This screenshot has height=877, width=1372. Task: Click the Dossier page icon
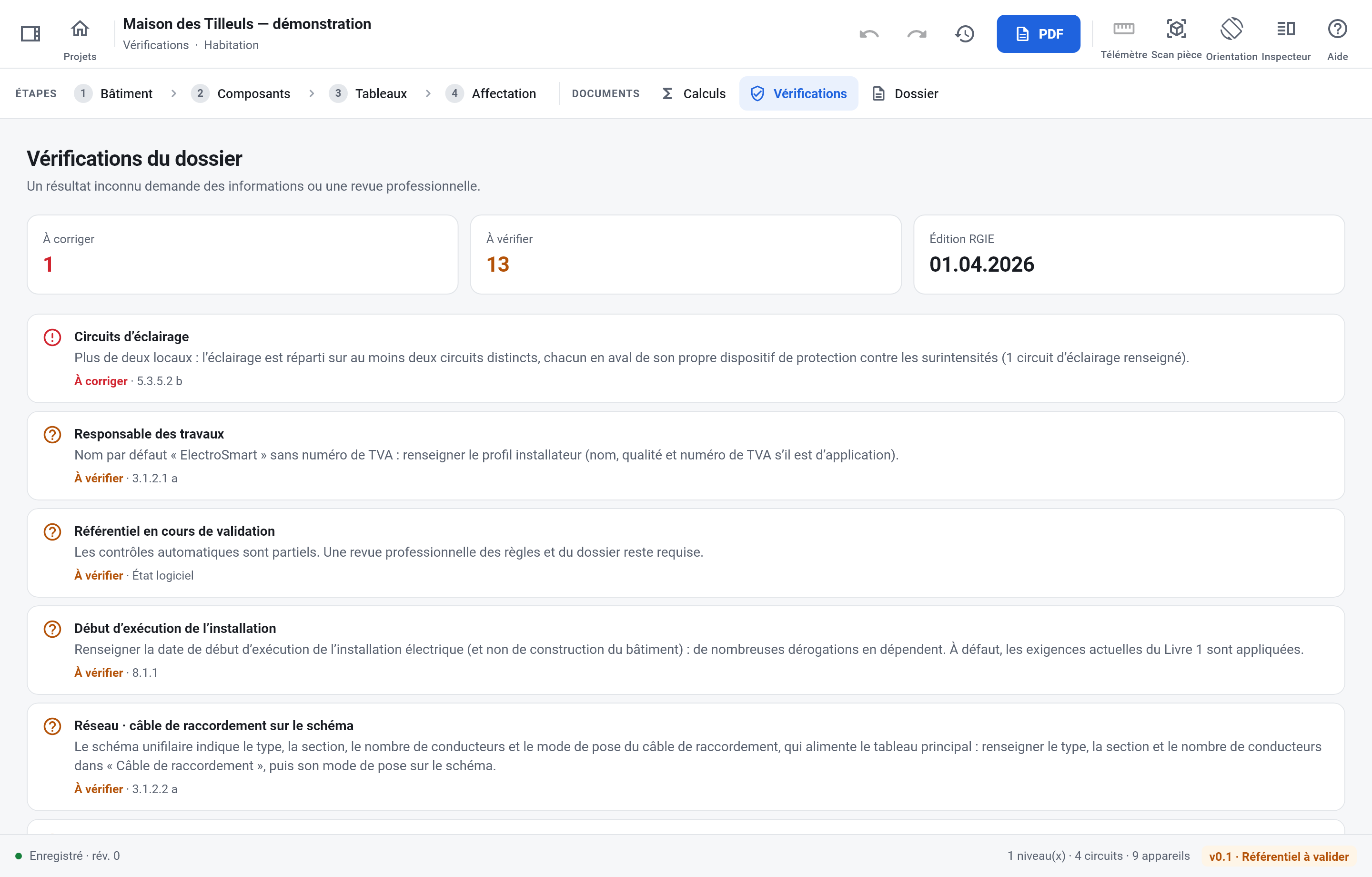pos(878,93)
